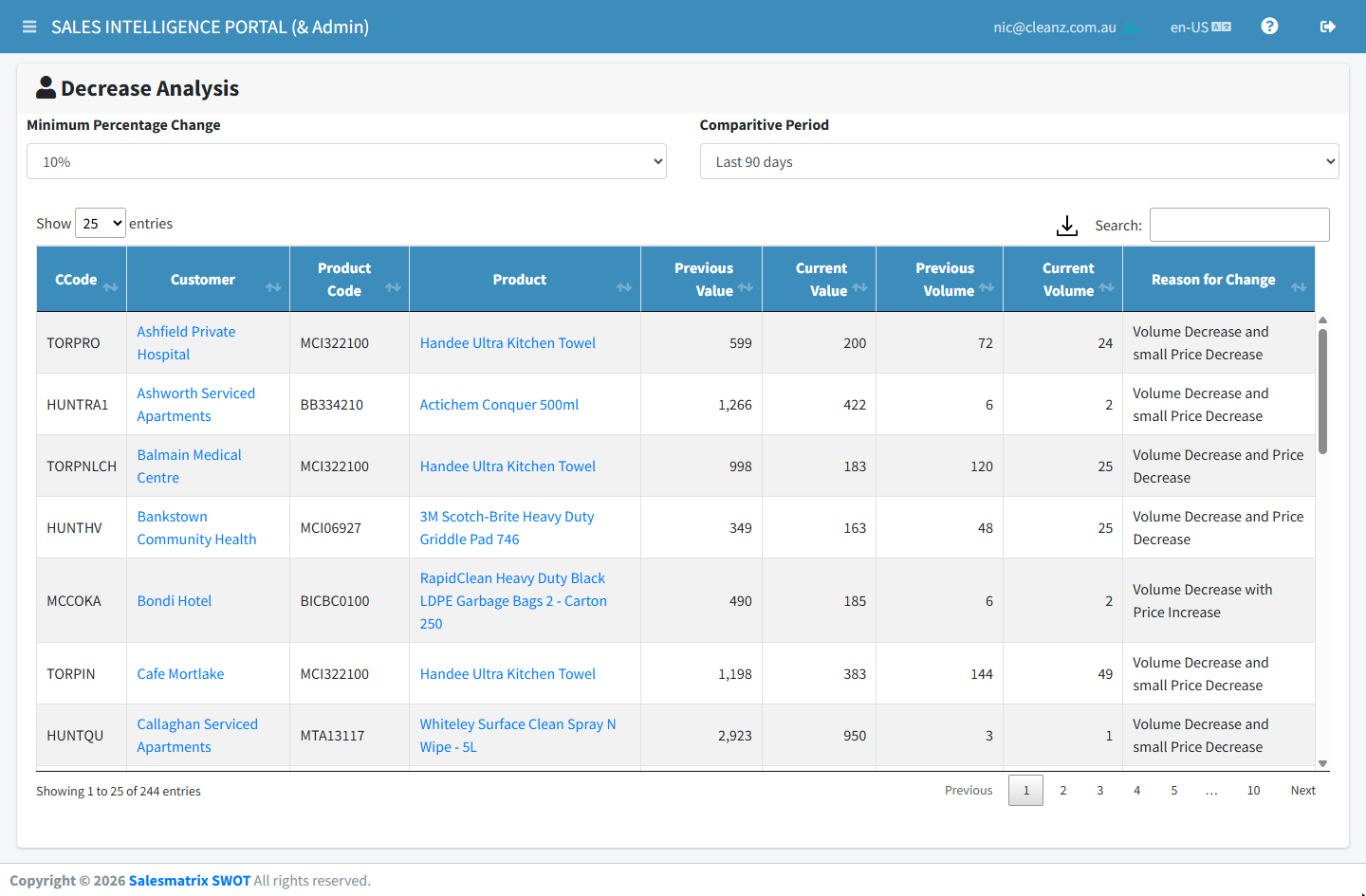Download the table data with export icon
This screenshot has height=896, width=1366.
tap(1067, 226)
